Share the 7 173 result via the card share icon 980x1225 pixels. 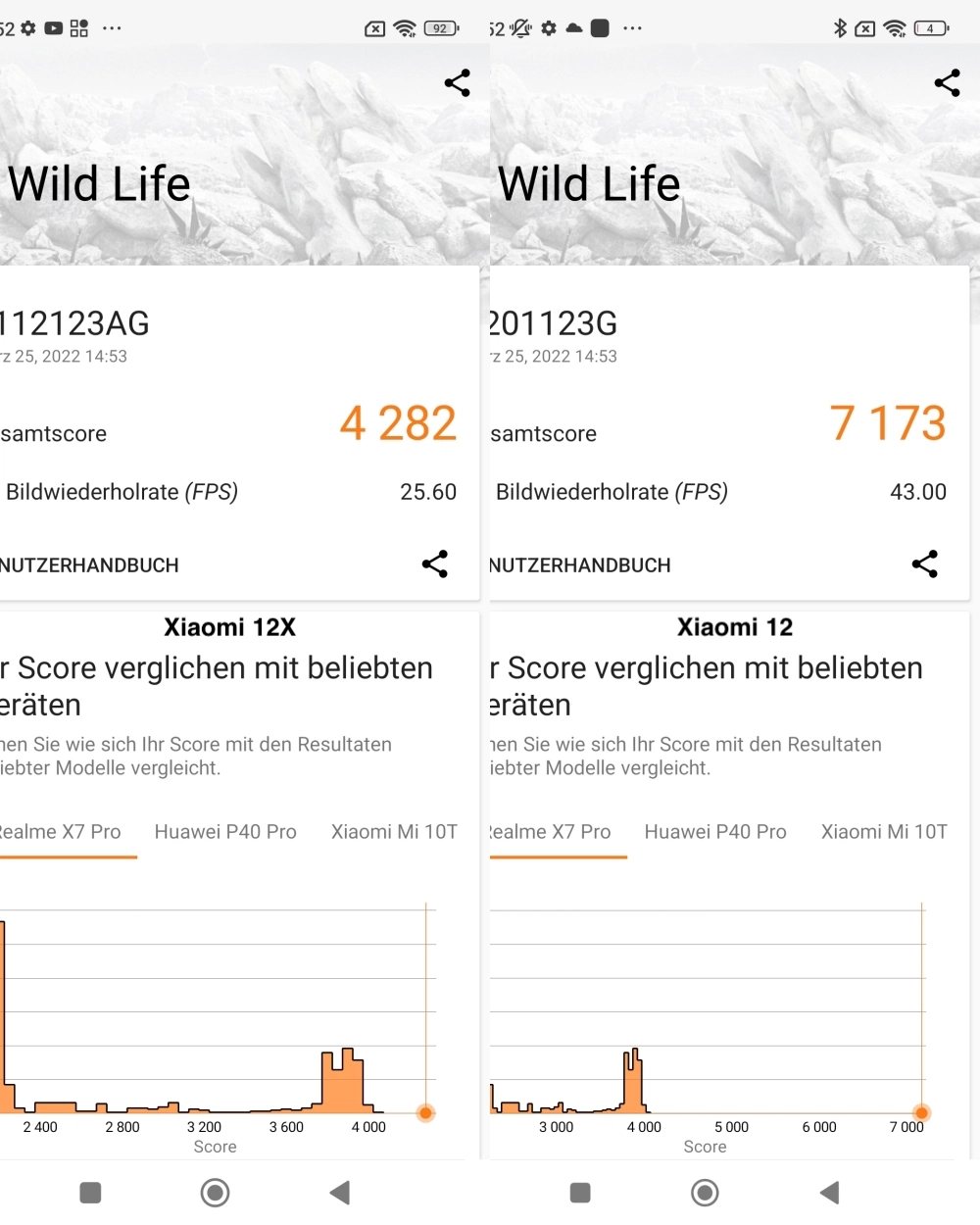925,563
